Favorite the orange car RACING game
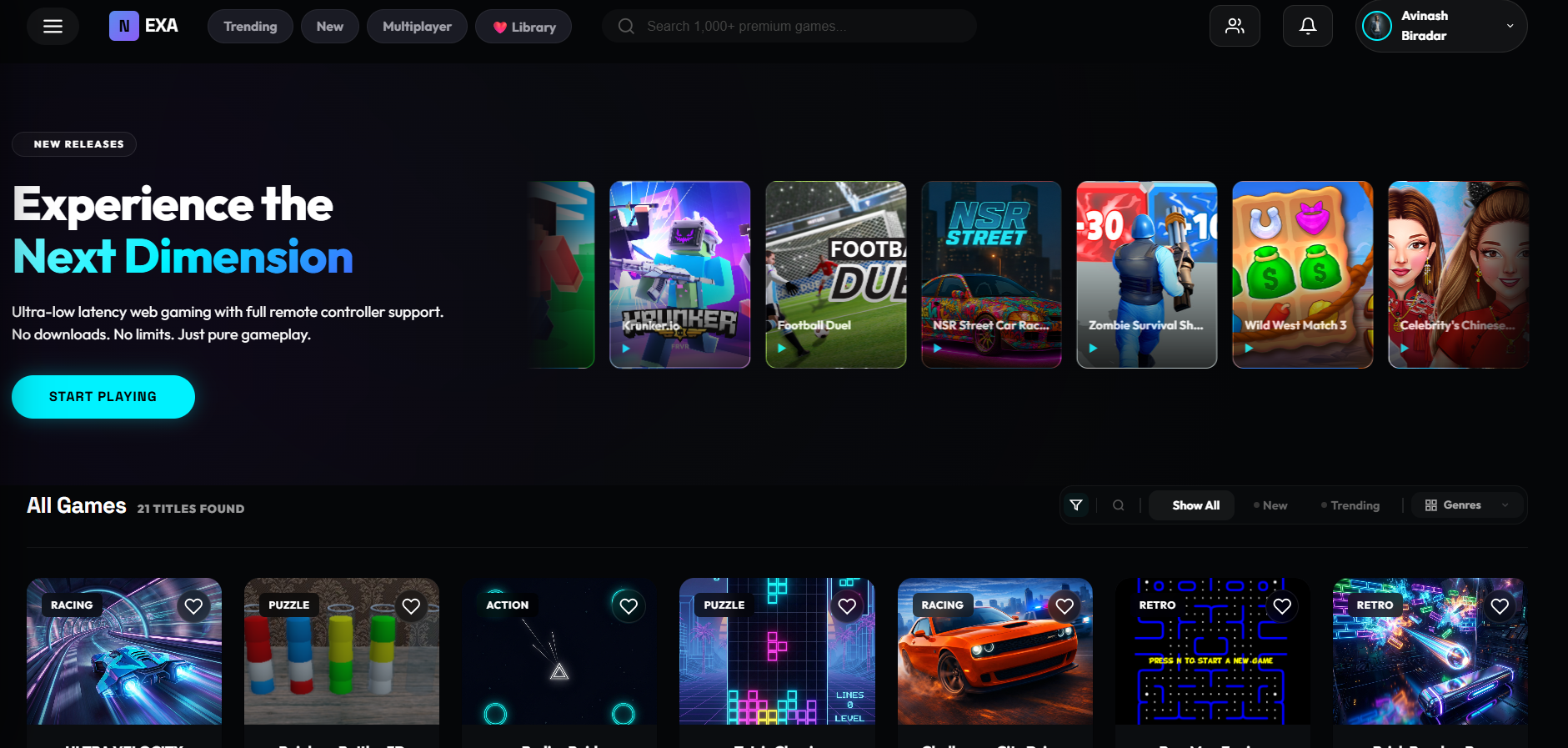1568x748 pixels. click(1065, 606)
